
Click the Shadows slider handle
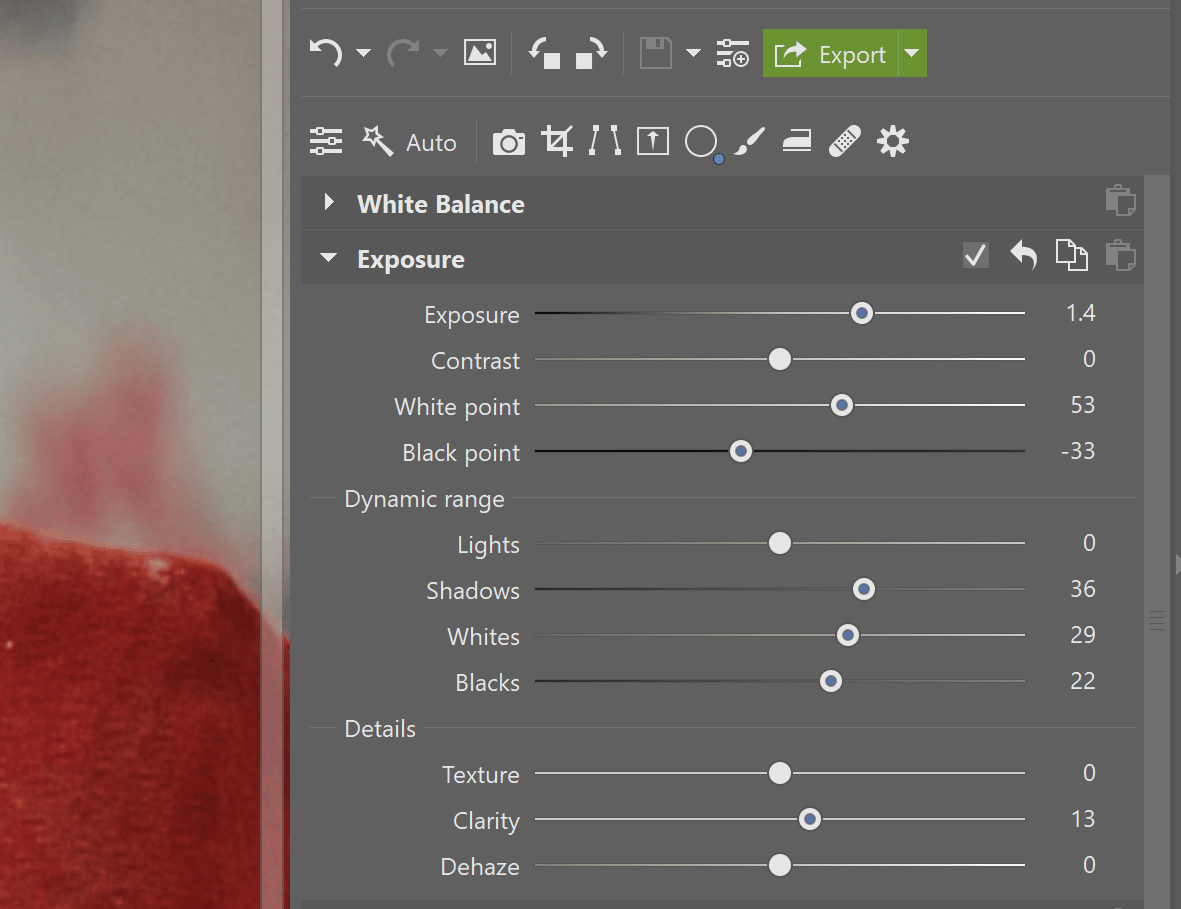pos(864,589)
